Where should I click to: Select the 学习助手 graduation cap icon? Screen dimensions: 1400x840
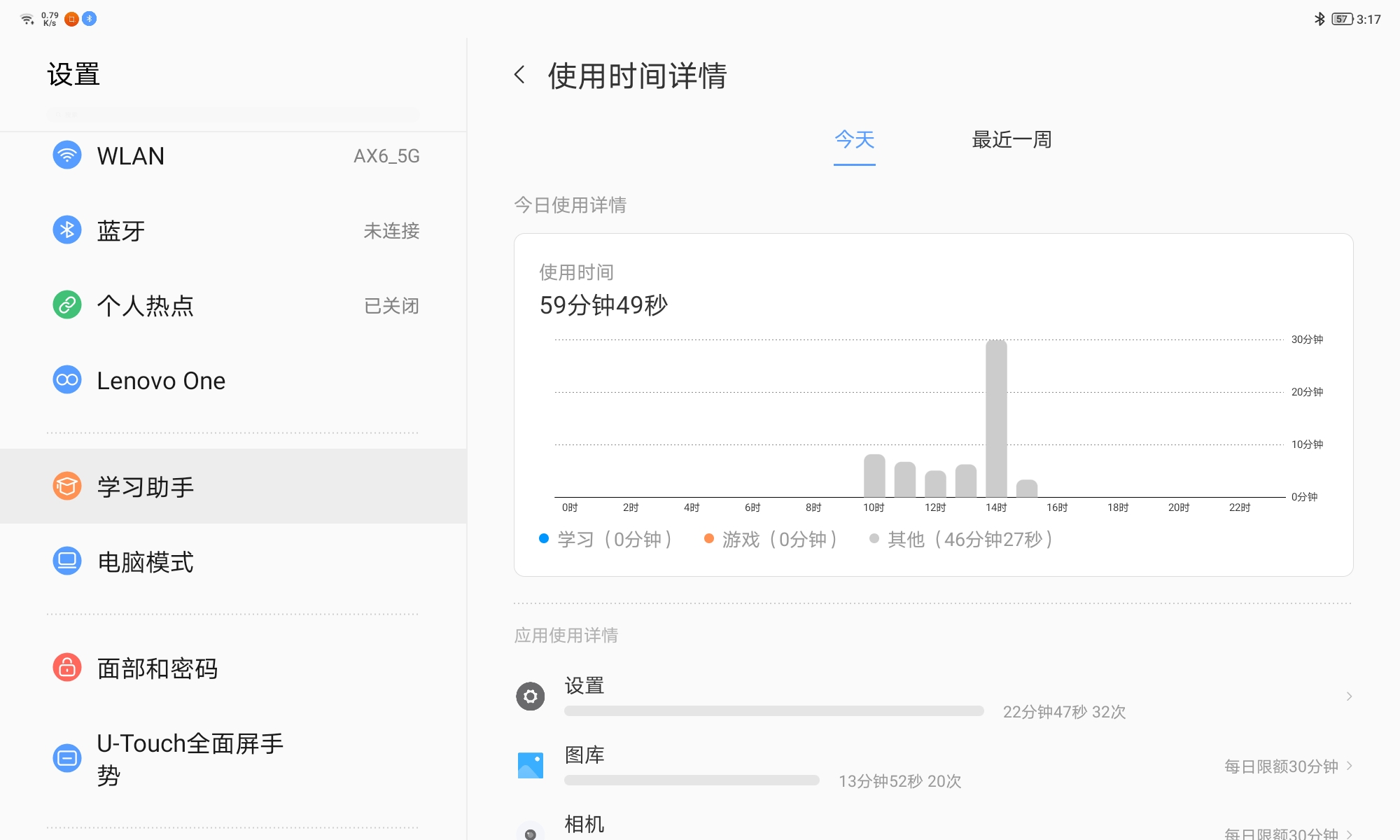(66, 486)
